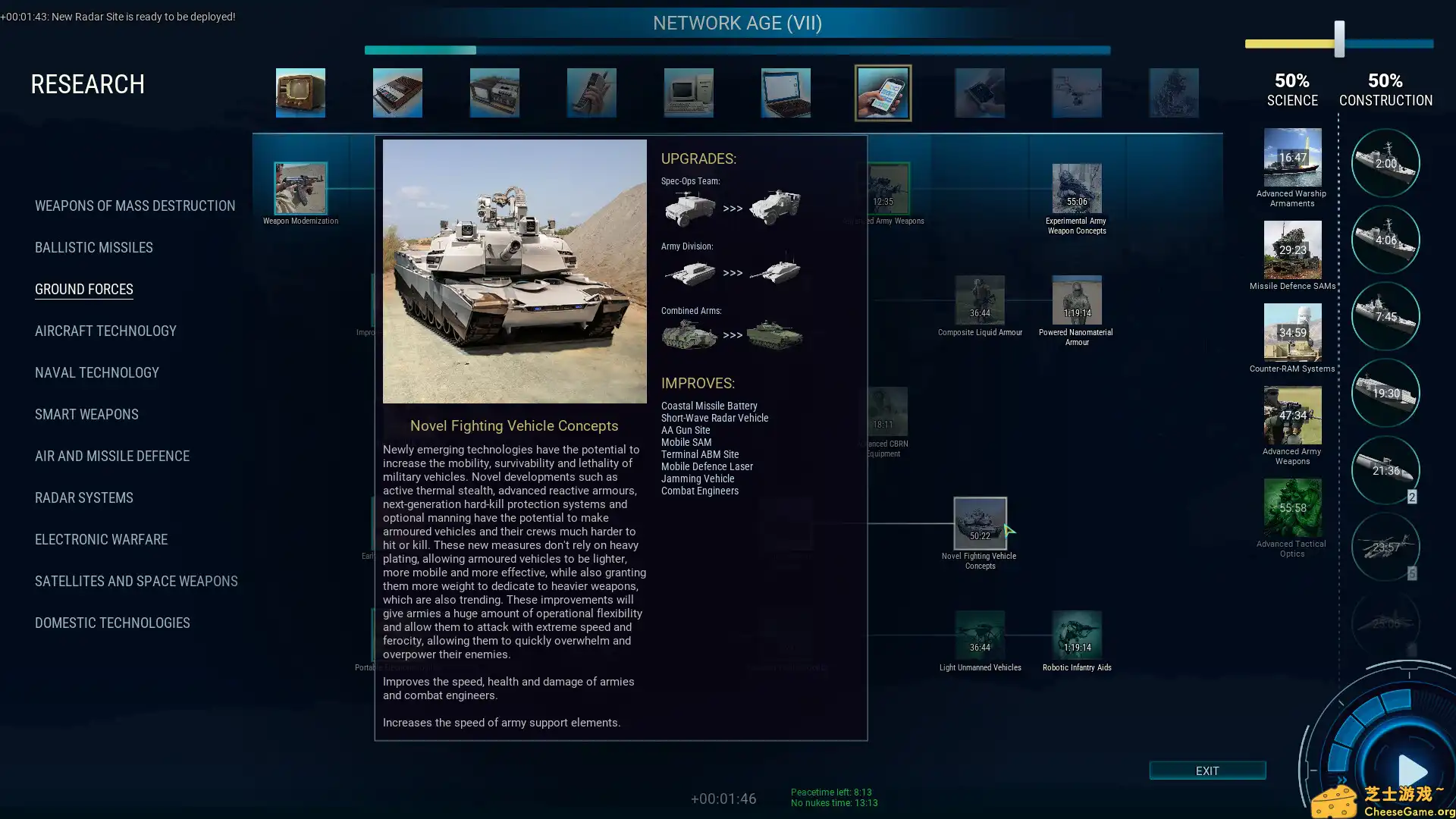Select the laptop computer age icon
Viewport: 1456px width, 819px height.
point(786,93)
